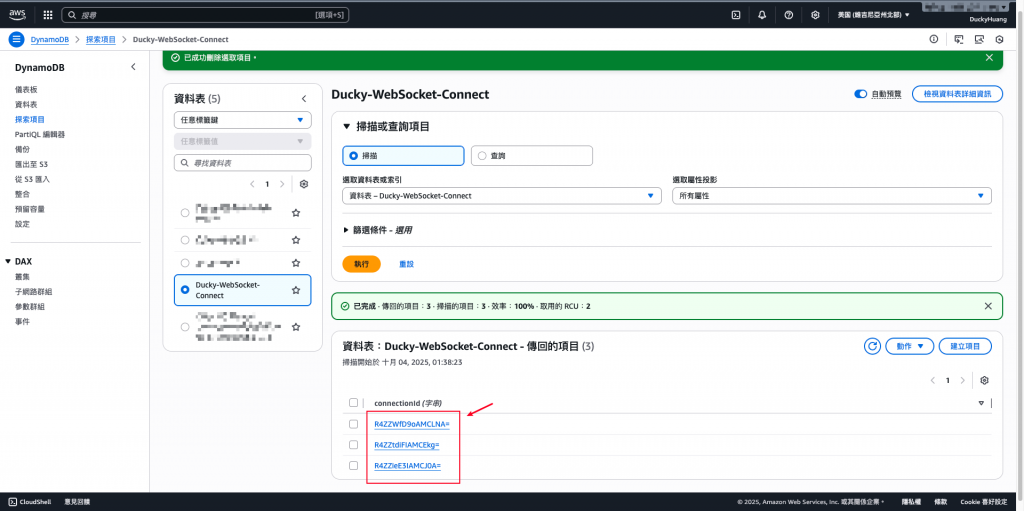Focus the AWS top search field

205,14
